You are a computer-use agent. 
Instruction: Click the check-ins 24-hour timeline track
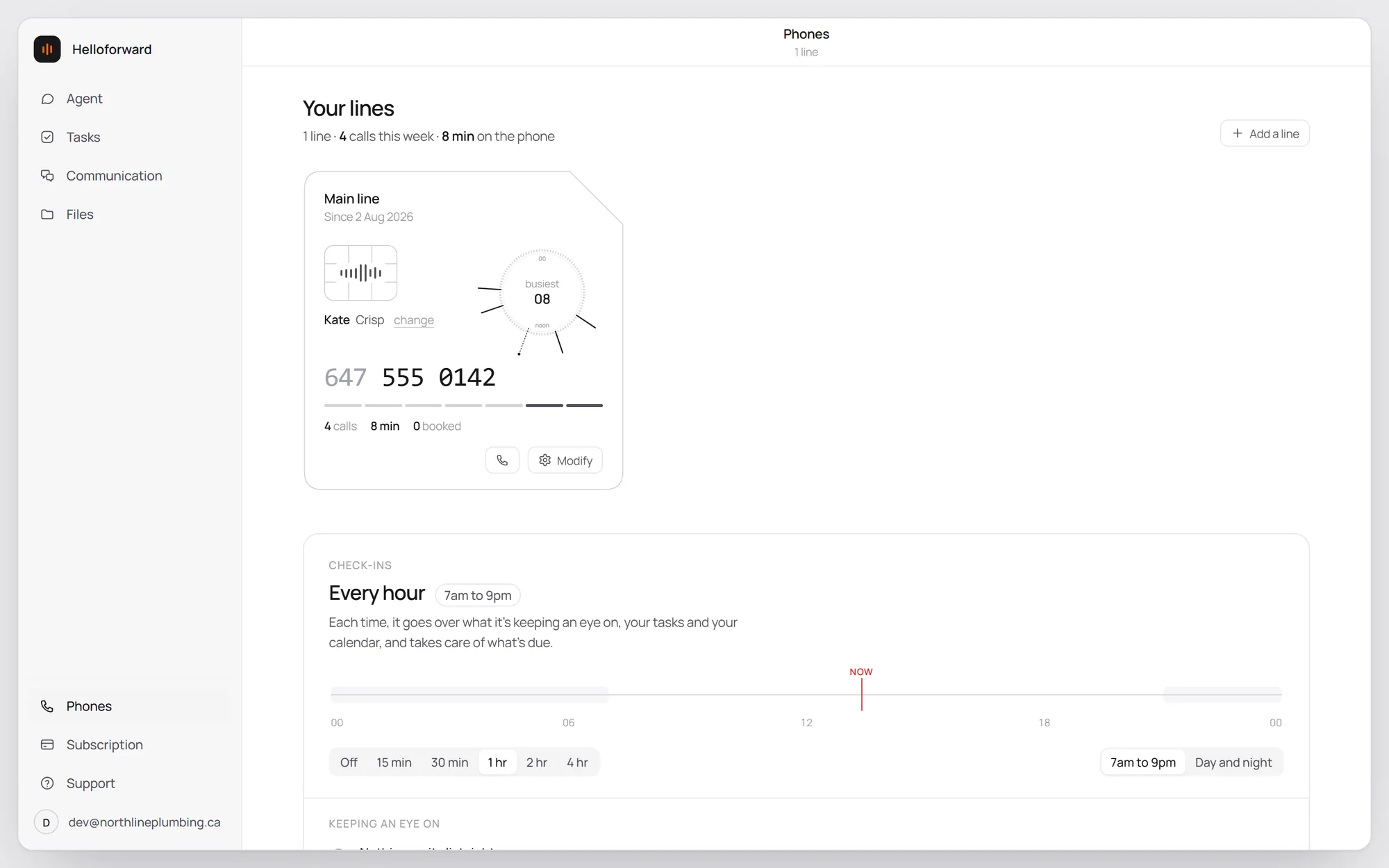[806, 694]
